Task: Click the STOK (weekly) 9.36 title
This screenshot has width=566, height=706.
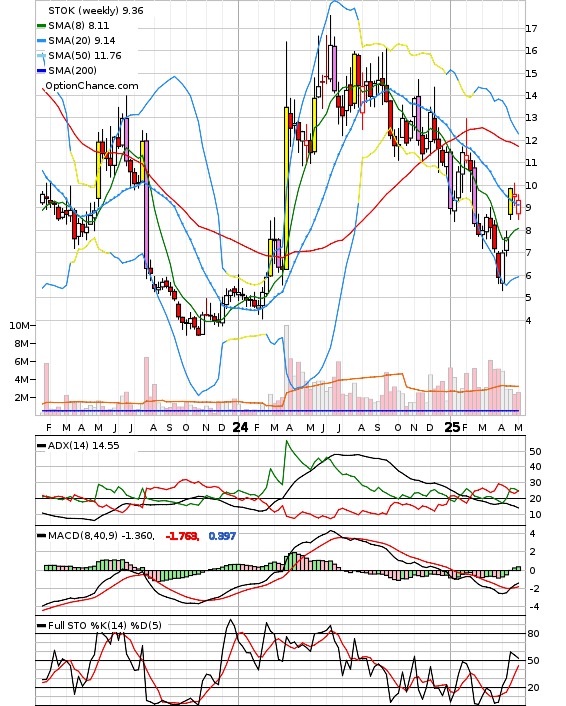Action: (x=96, y=10)
